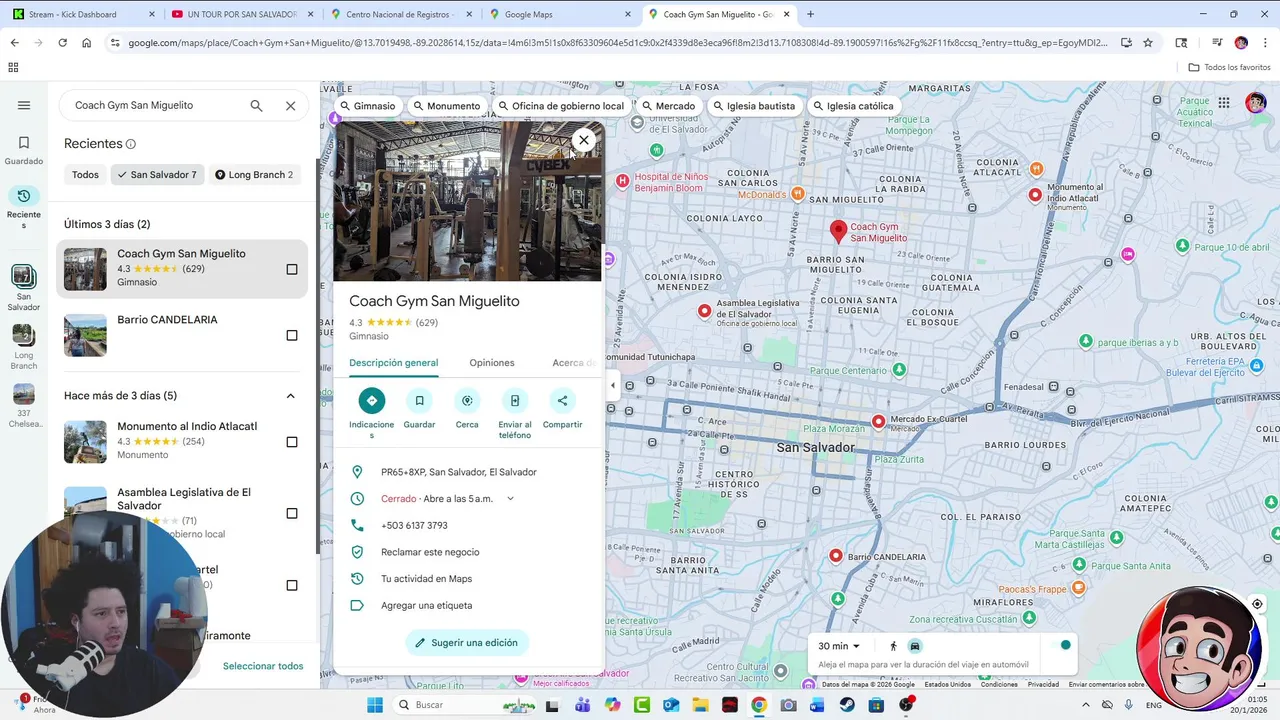The width and height of the screenshot is (1280, 720).
Task: Click Reclamar este negocio
Action: coord(430,552)
